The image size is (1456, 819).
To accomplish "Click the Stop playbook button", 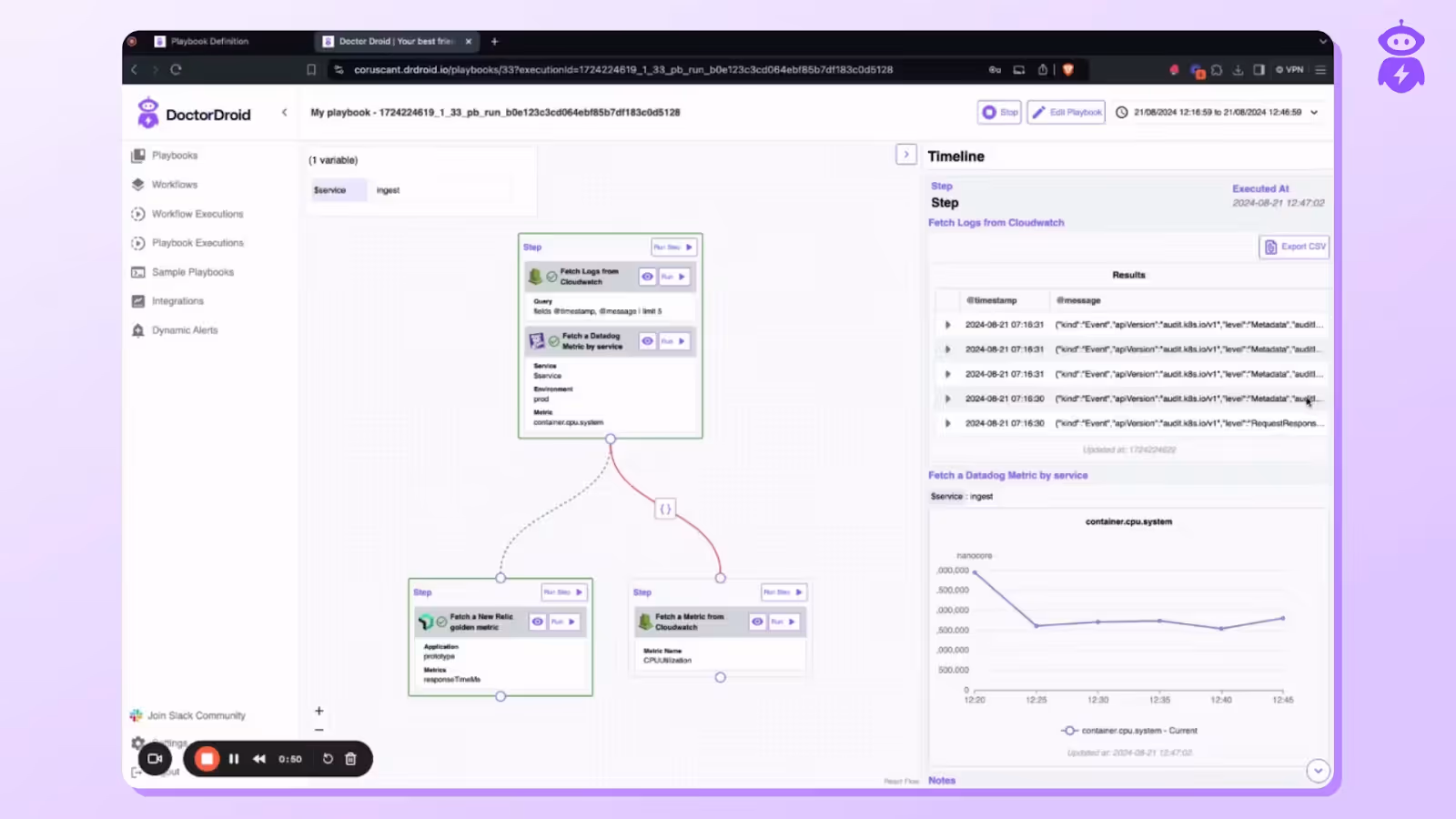I will point(999,112).
